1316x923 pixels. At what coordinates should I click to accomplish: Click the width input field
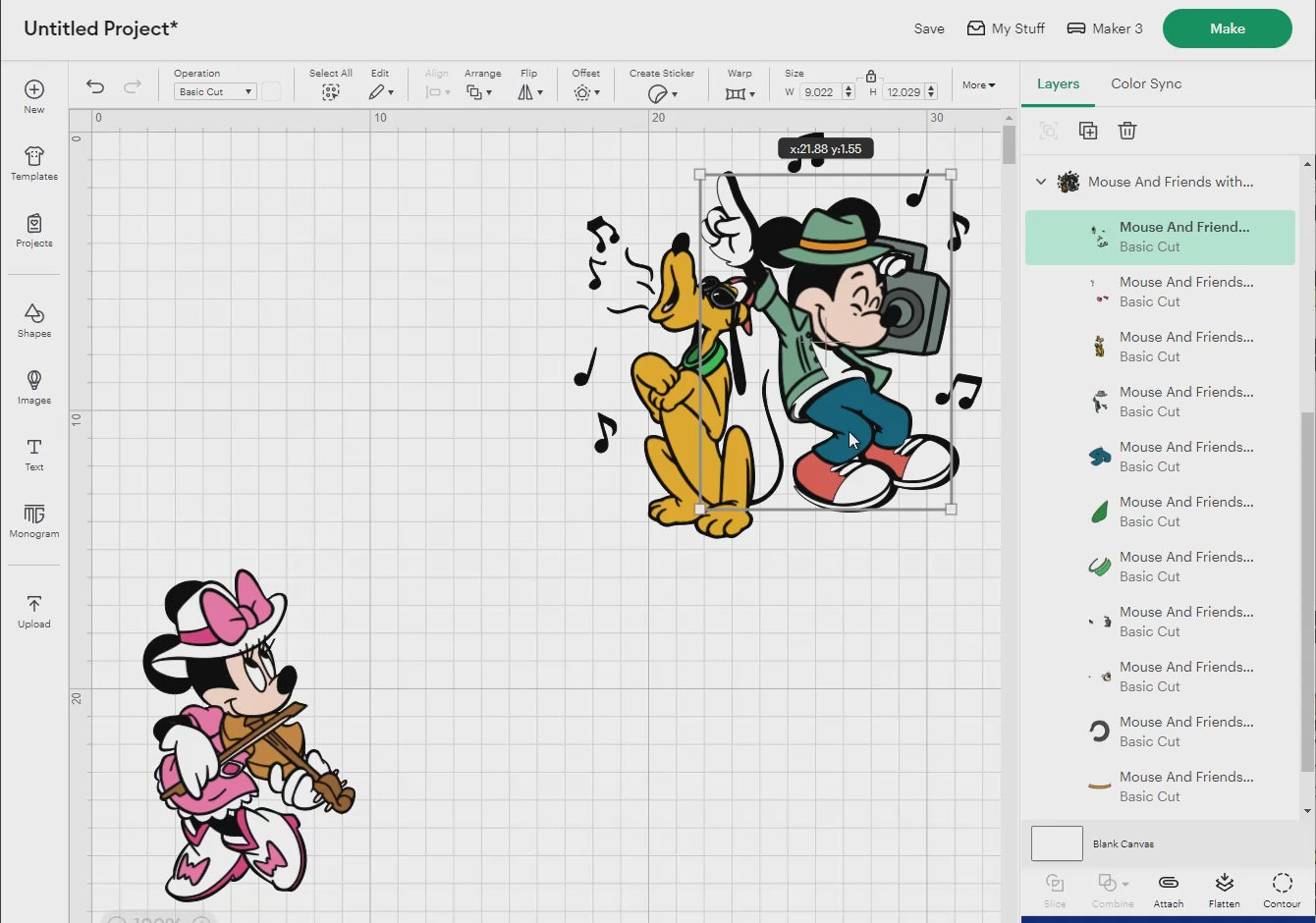coord(820,92)
